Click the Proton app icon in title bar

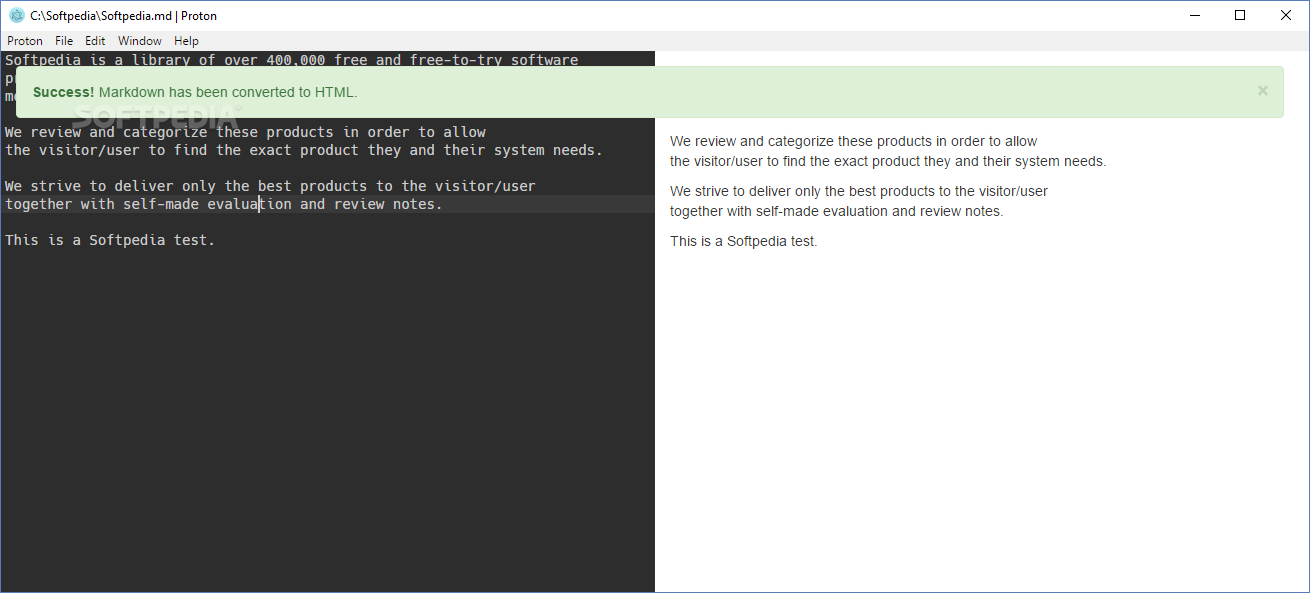pos(16,15)
